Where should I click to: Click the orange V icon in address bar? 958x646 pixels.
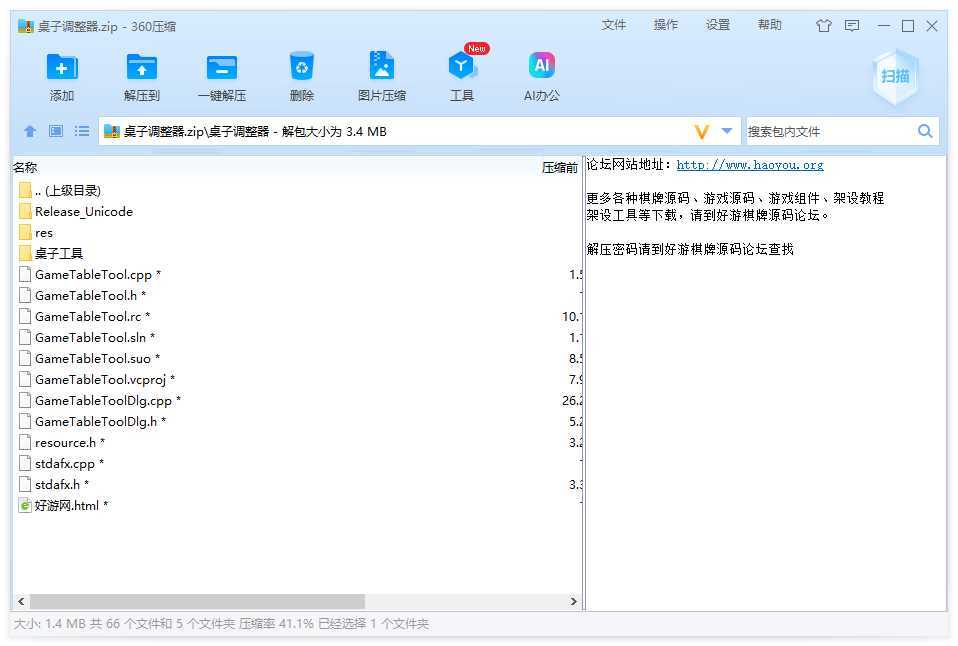(701, 131)
